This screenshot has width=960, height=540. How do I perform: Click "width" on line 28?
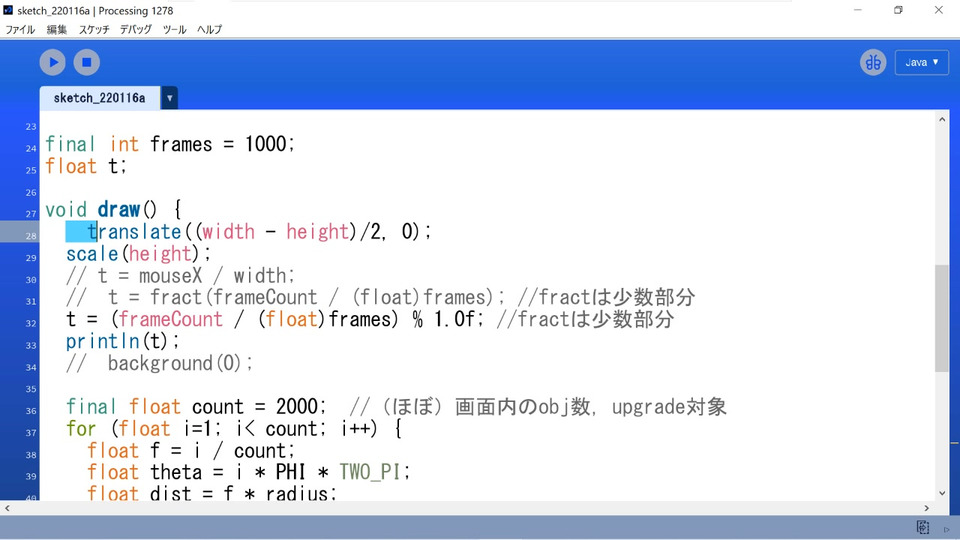pos(228,232)
